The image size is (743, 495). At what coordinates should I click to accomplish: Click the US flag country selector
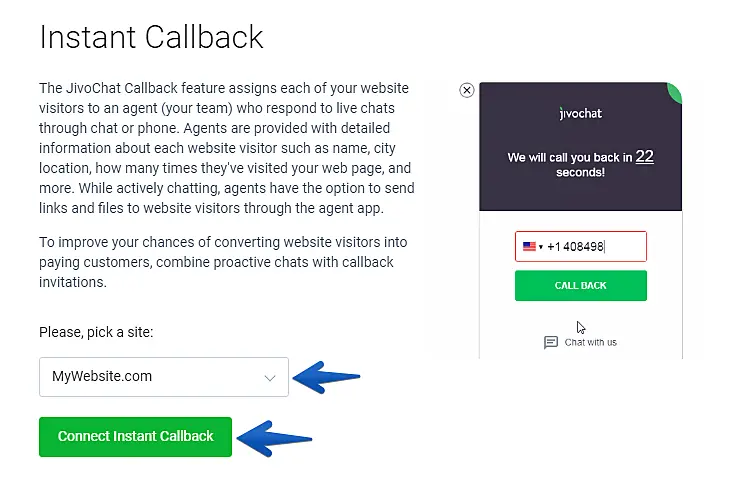click(x=529, y=246)
